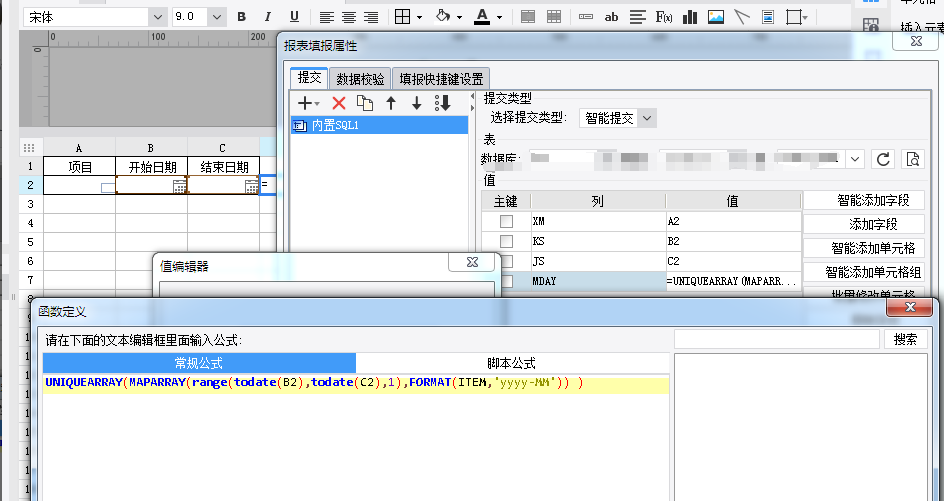Toggle italic formatting in the toolbar
The image size is (944, 501).
point(268,17)
